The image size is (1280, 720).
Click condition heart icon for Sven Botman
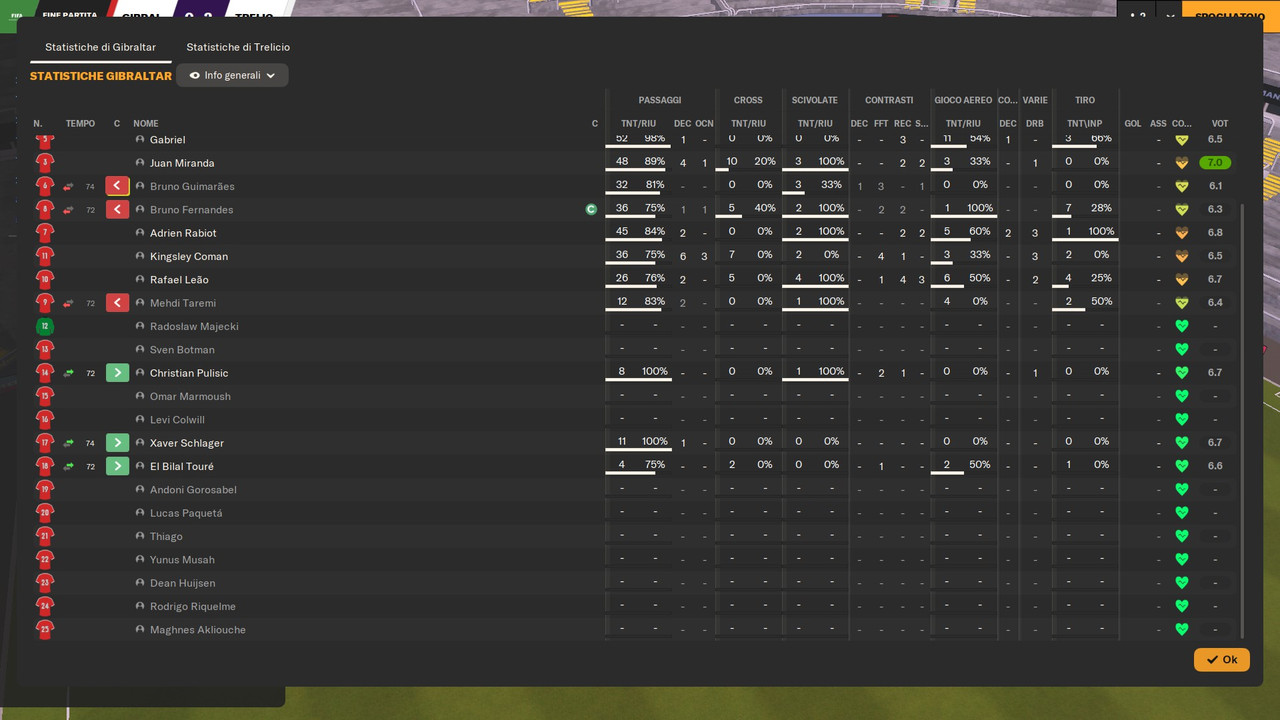pos(1181,349)
